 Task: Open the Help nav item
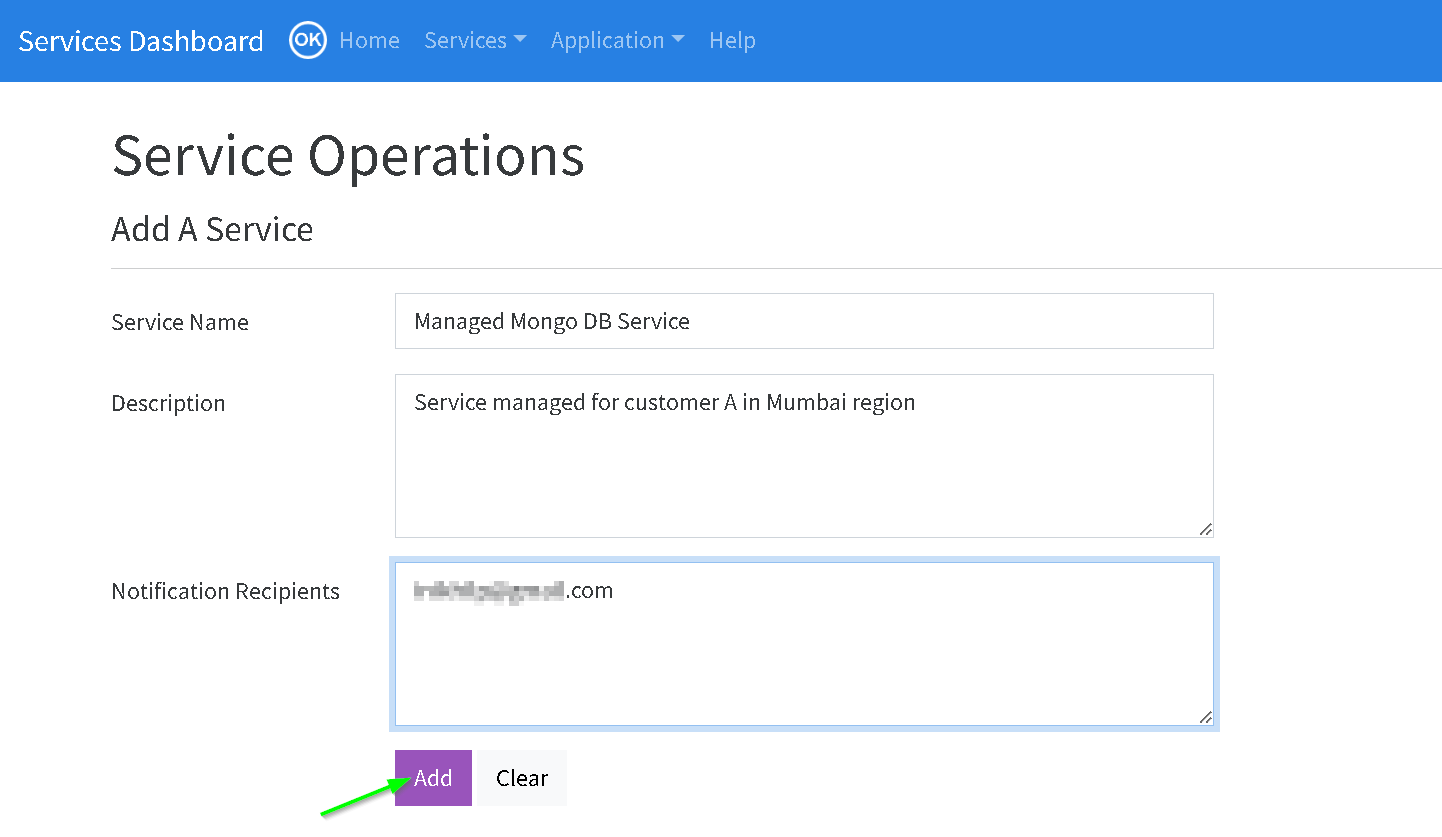tap(732, 41)
